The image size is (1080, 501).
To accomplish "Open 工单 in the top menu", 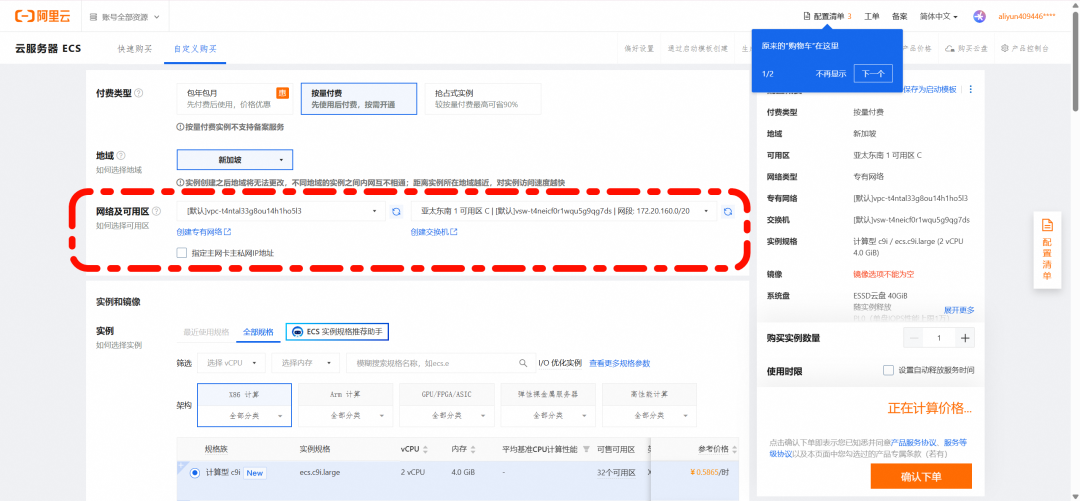I will pyautogui.click(x=872, y=16).
